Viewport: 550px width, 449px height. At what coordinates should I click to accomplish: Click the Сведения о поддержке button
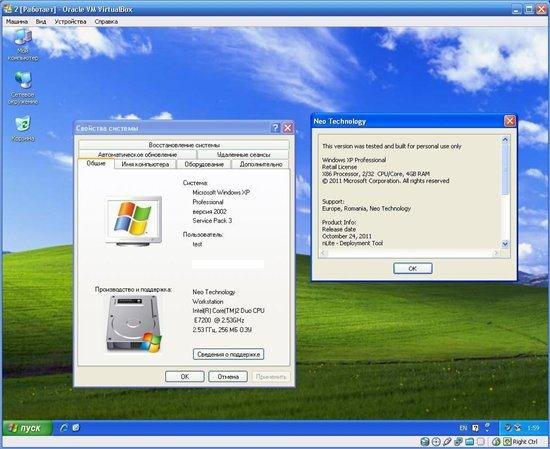click(228, 354)
